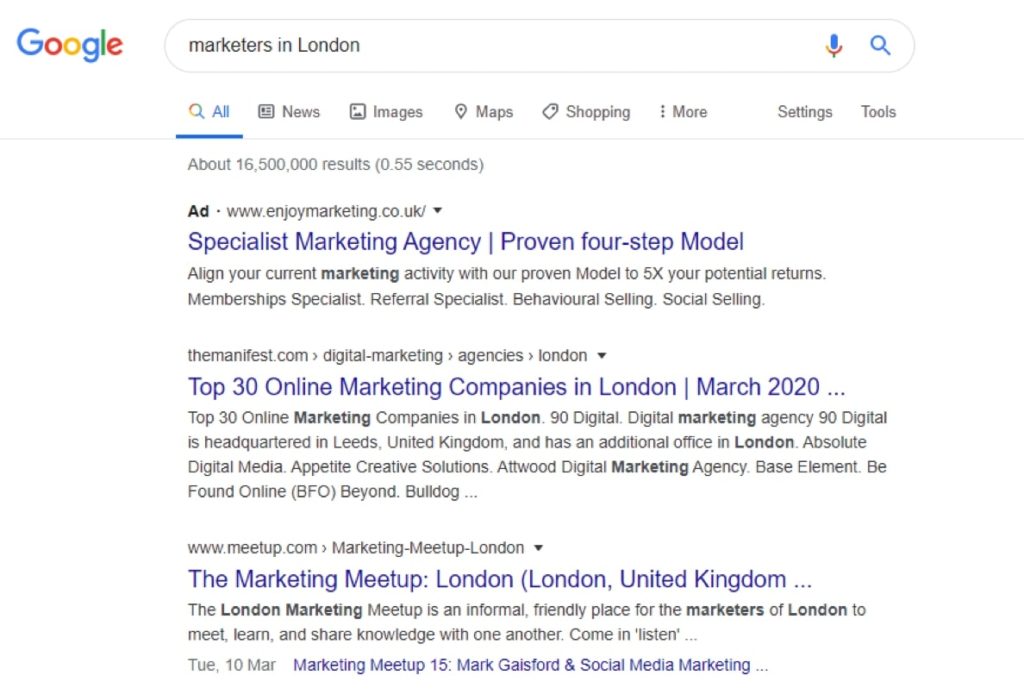
Task: Expand dropdown arrow next to enjoymarketing.co.uk
Action: [438, 210]
